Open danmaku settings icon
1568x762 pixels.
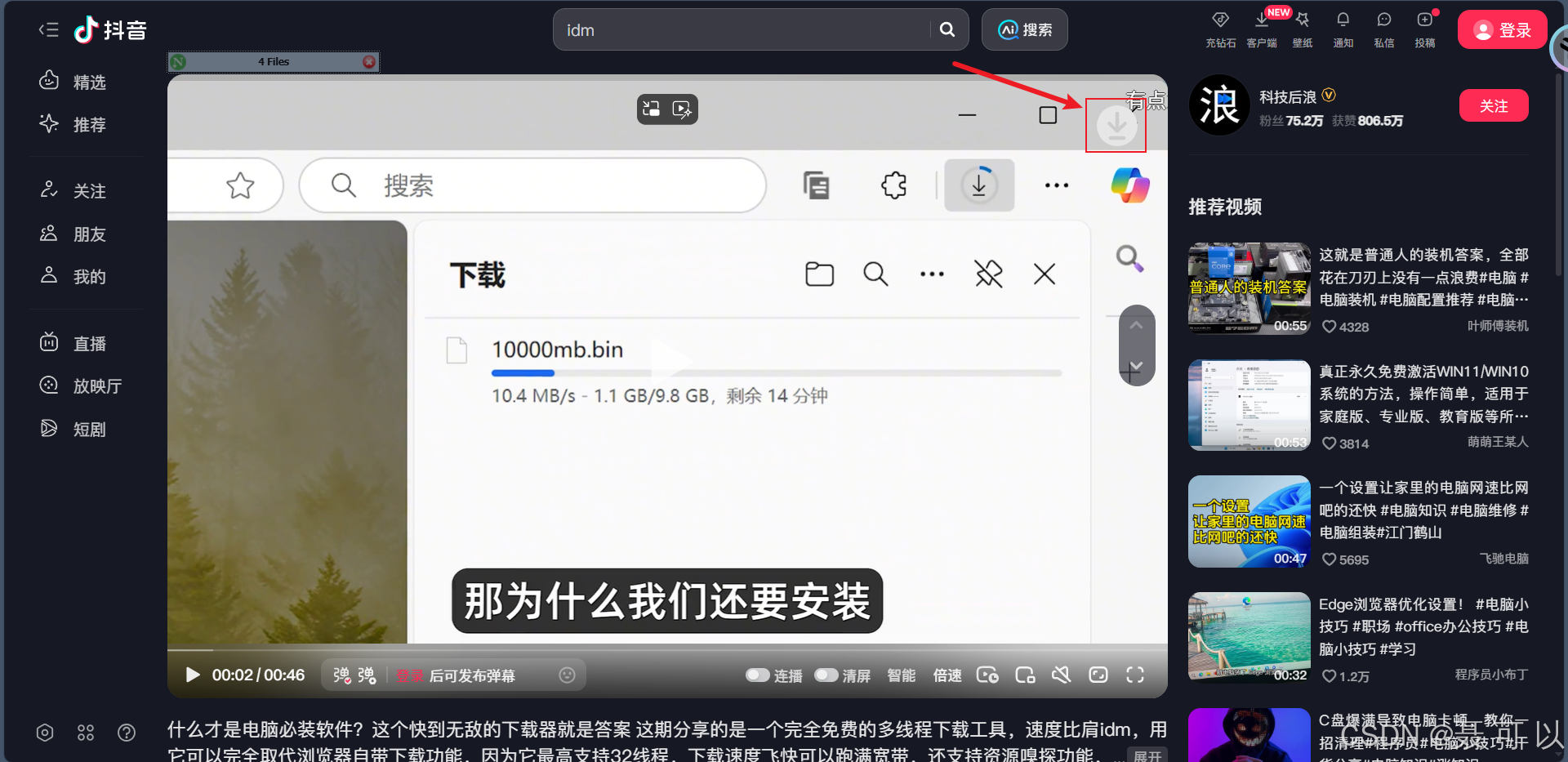click(367, 675)
